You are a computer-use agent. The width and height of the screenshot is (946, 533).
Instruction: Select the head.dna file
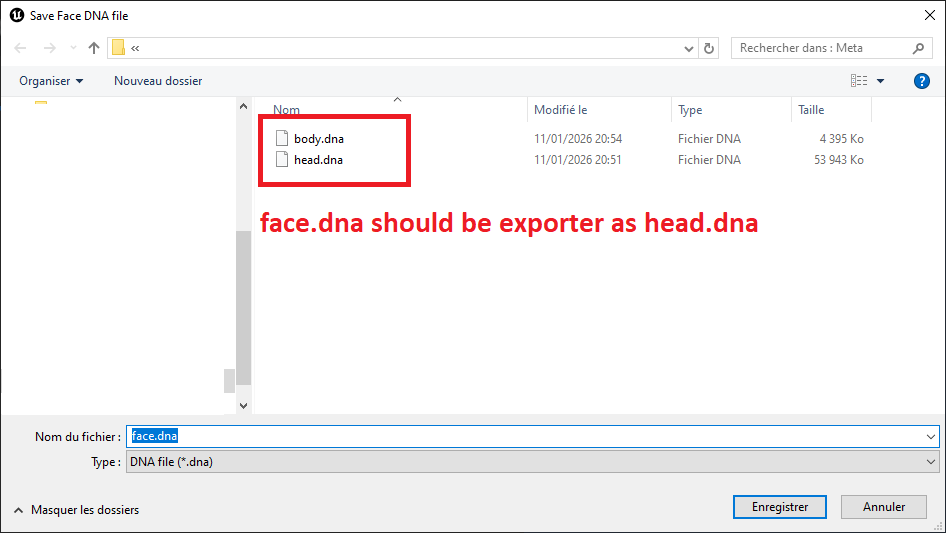point(318,160)
